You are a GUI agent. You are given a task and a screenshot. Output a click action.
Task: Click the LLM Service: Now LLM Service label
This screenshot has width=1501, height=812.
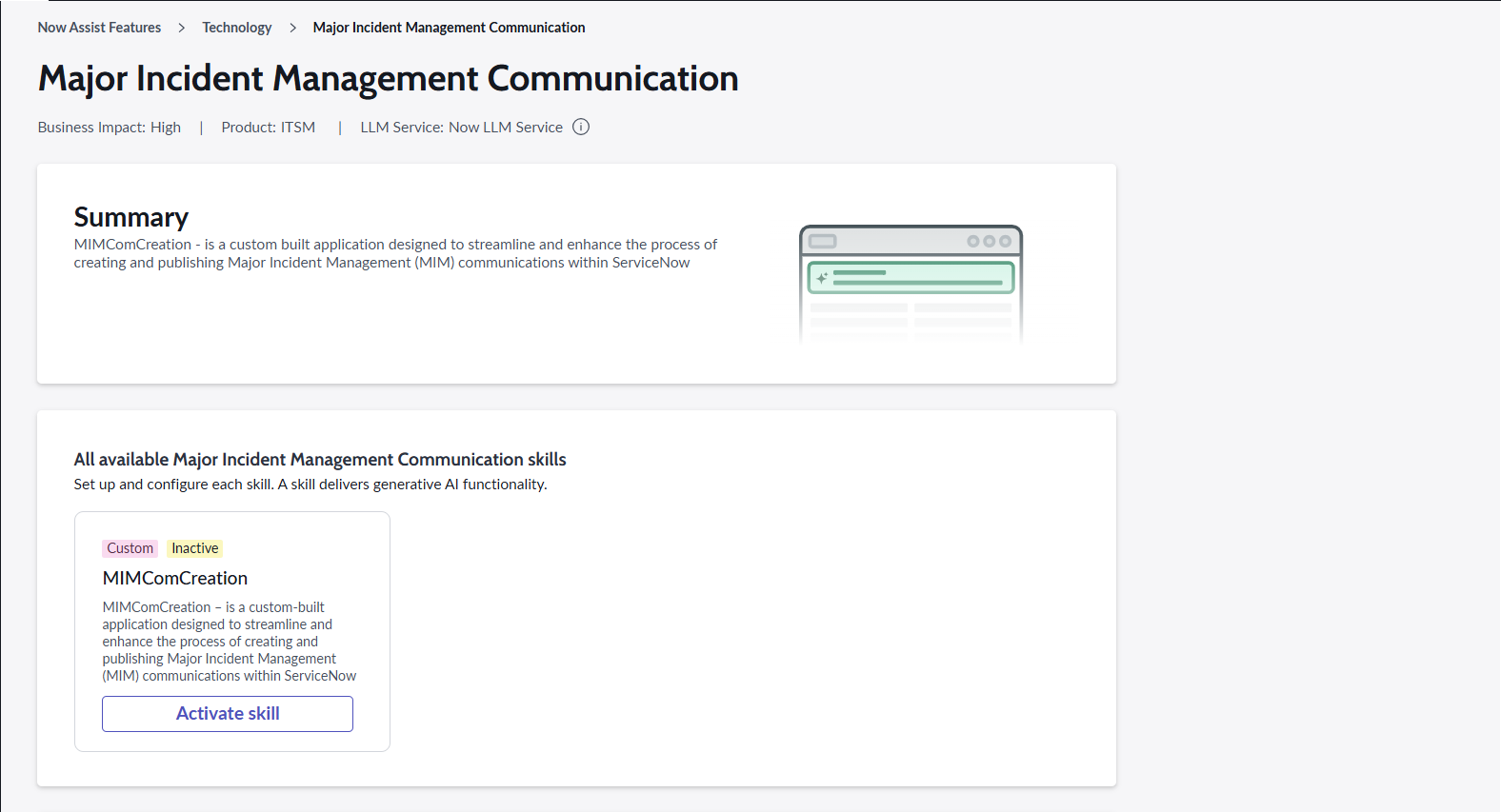click(x=462, y=127)
